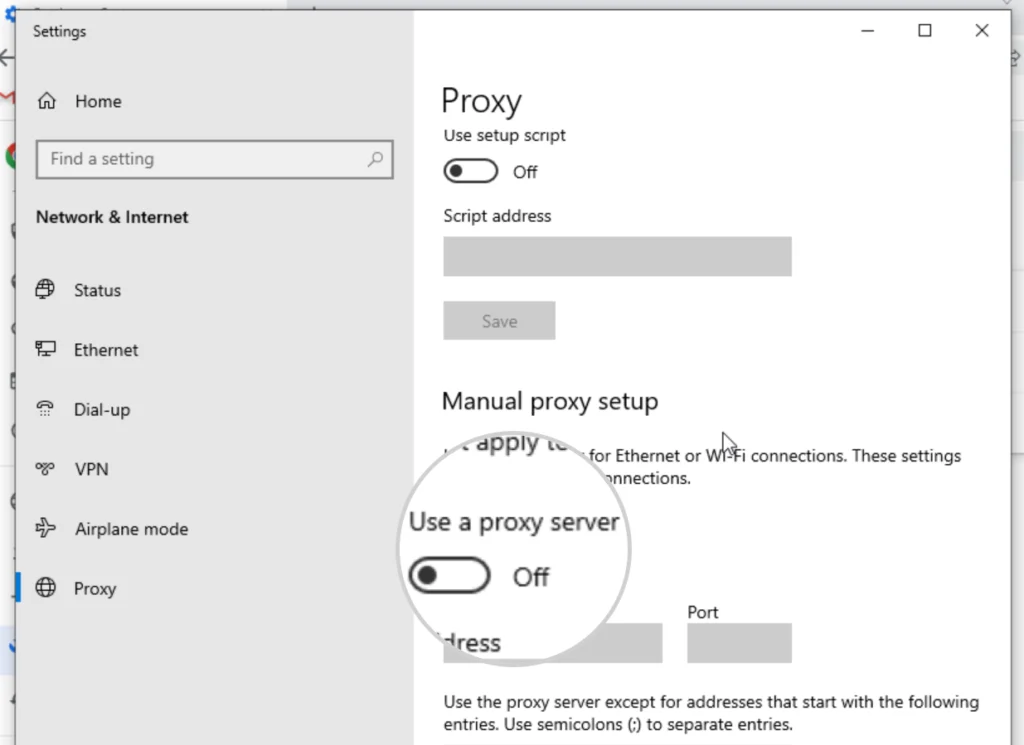Click the search magnifier icon
Viewport: 1024px width, 745px height.
click(375, 159)
